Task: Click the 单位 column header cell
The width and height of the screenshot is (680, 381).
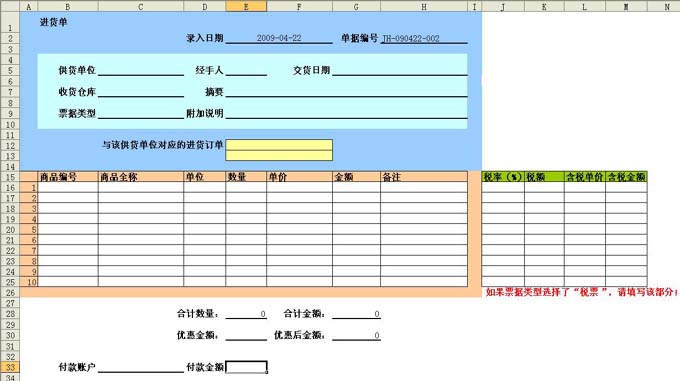Action: coord(205,177)
